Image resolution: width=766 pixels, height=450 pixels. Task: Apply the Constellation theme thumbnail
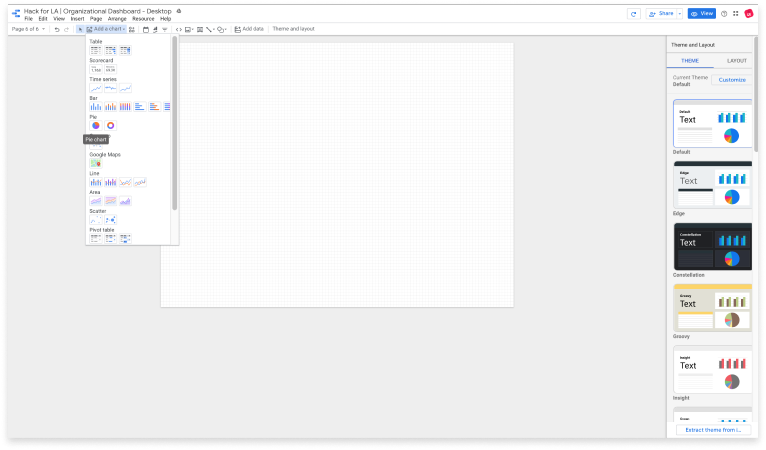tap(712, 245)
